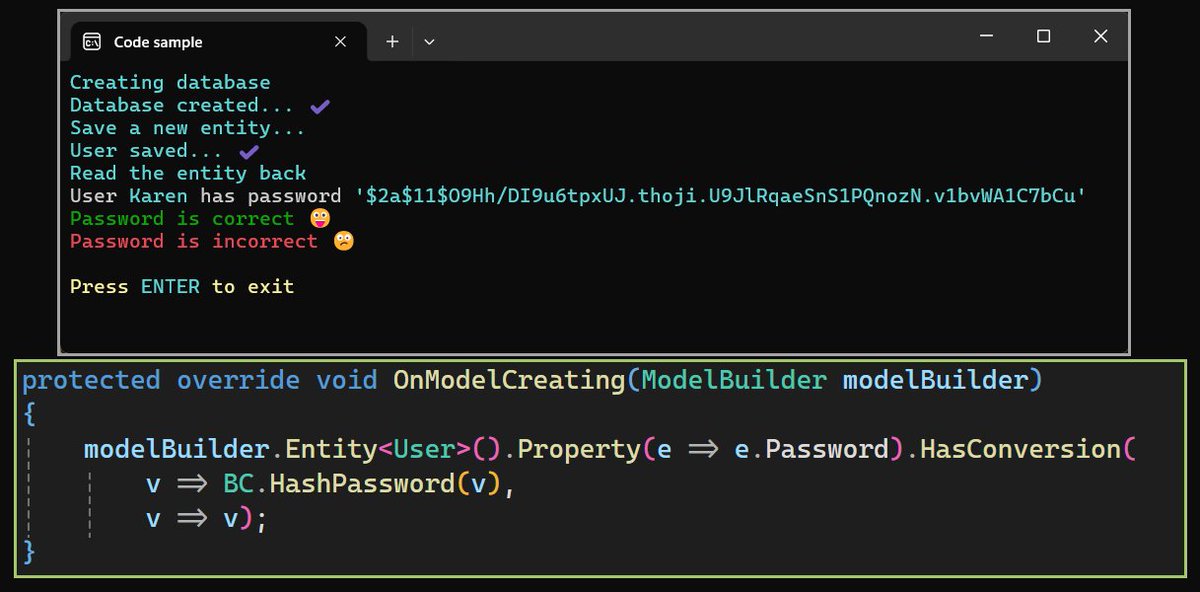Click the command prompt icon on the tab
This screenshot has width=1200, height=592.
point(91,41)
